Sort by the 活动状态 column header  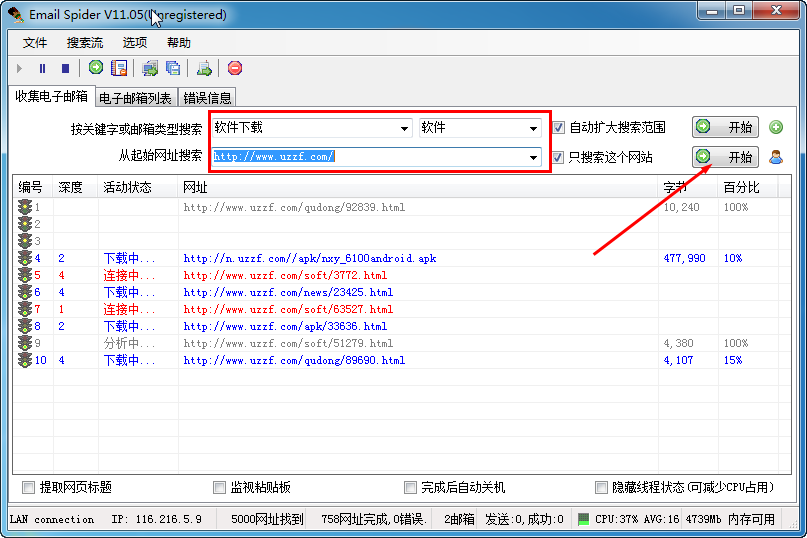(x=138, y=187)
